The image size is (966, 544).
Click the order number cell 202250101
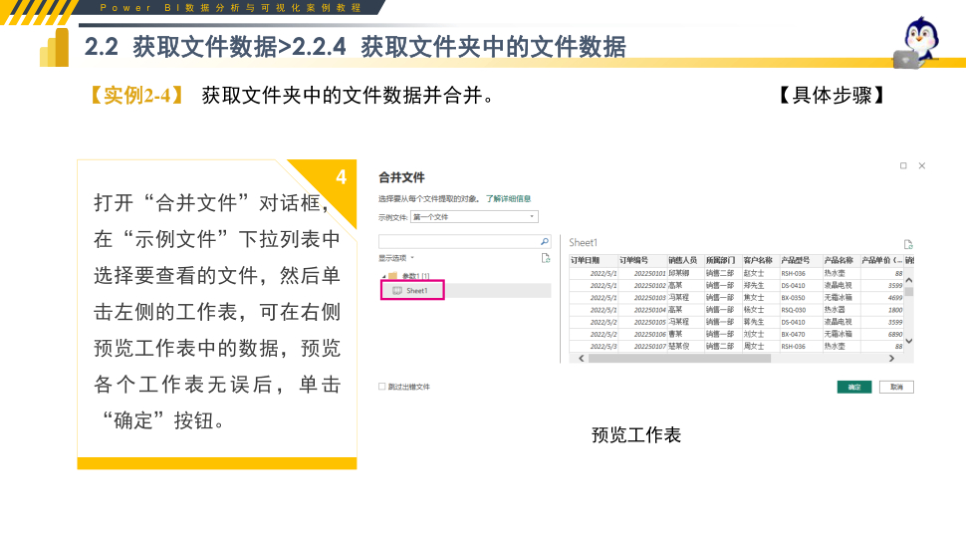pos(649,274)
